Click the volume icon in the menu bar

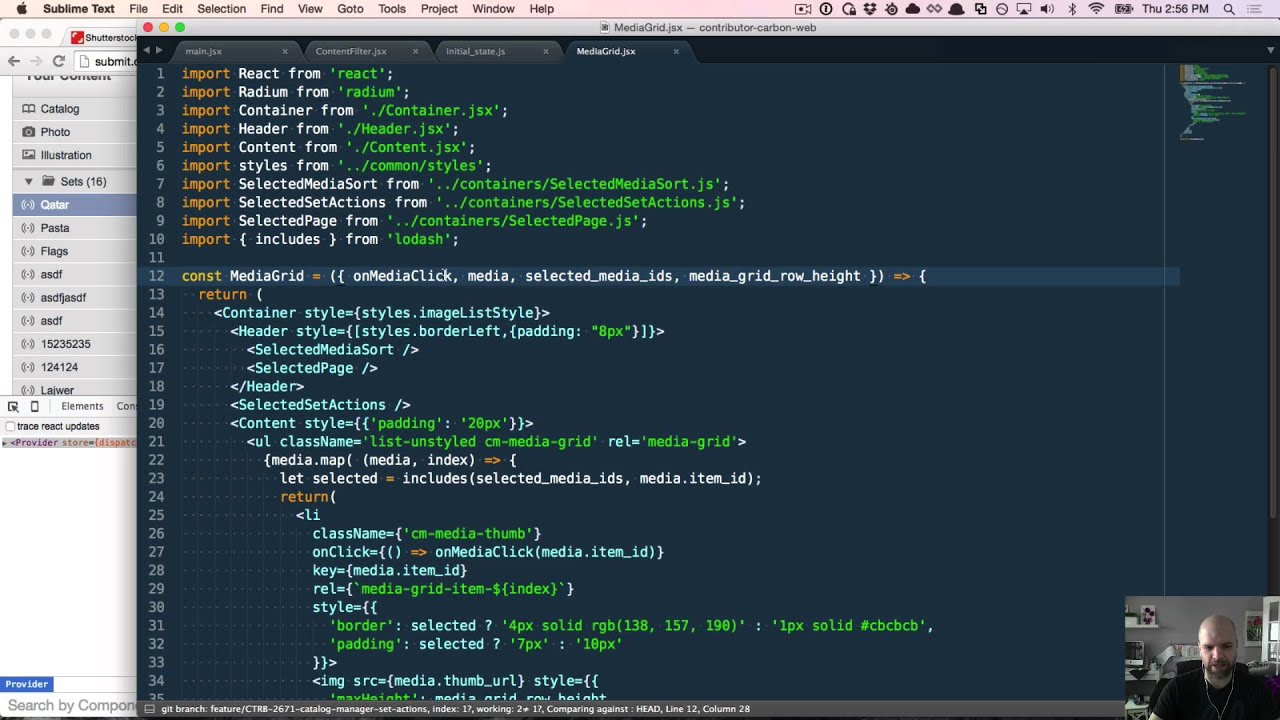tap(1047, 9)
